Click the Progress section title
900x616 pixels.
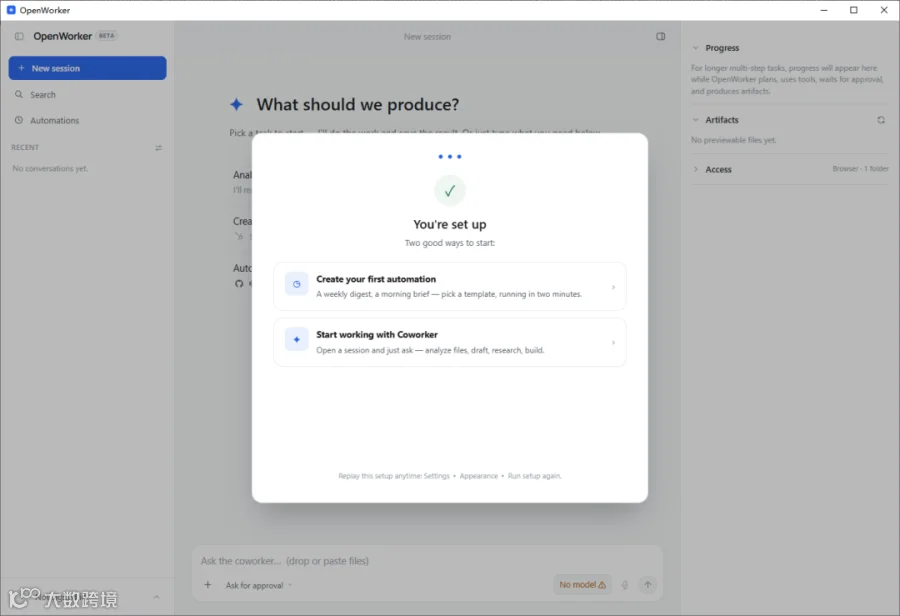722,48
